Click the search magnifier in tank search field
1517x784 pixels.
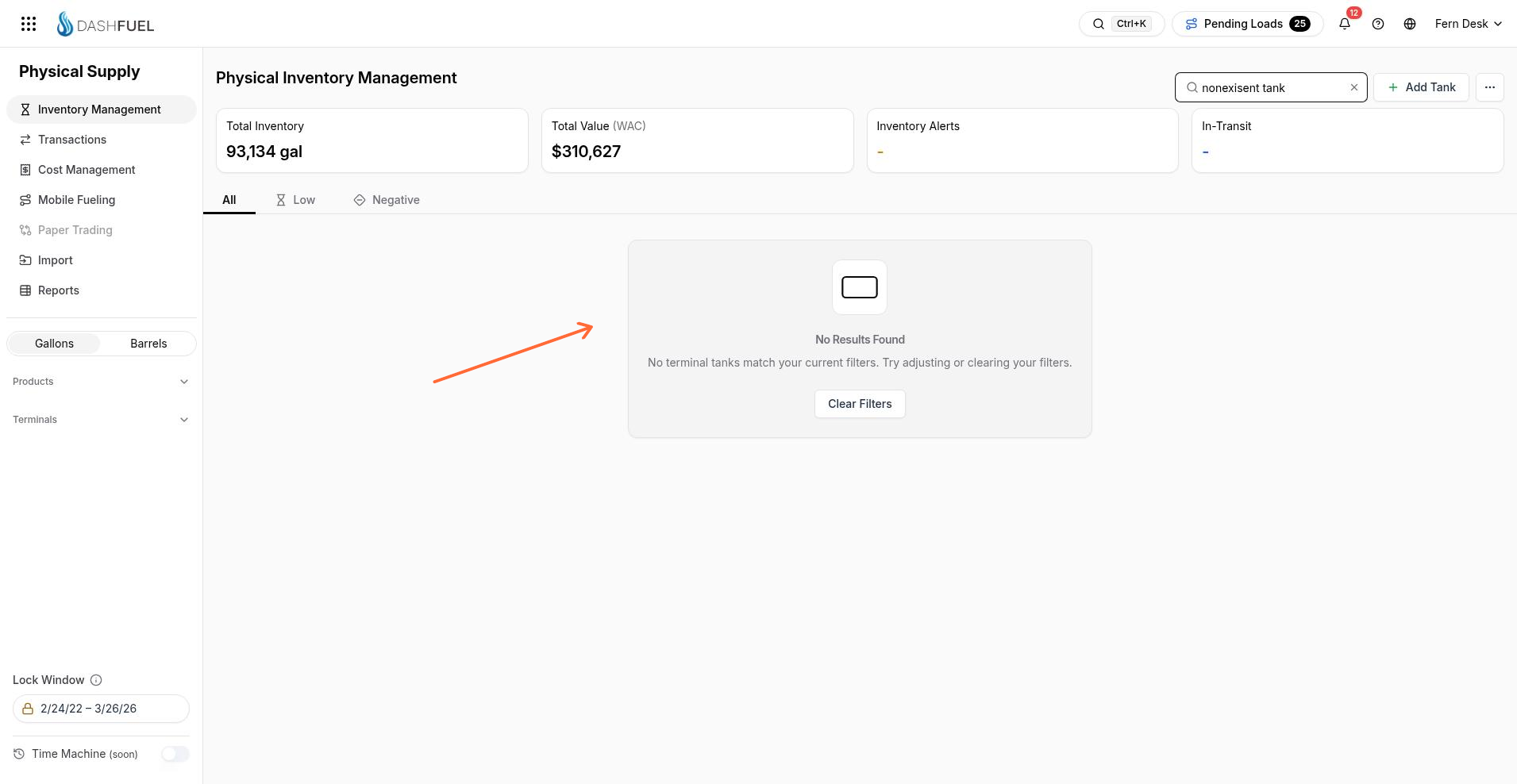click(1192, 87)
